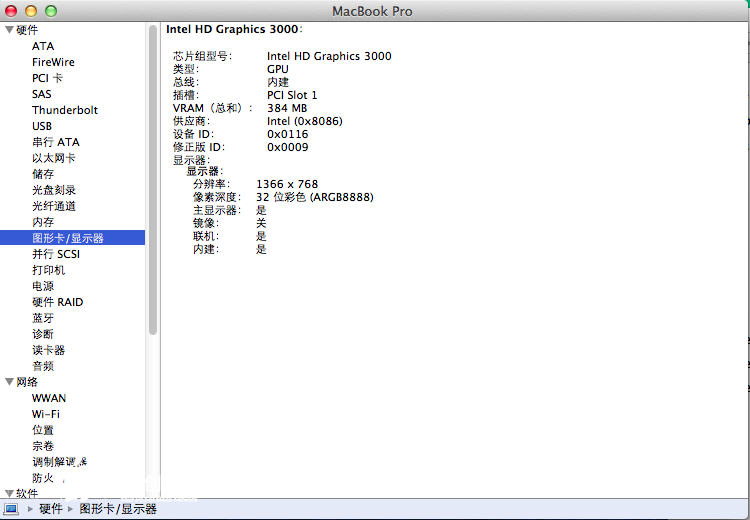Collapse the 硬件 (Hardware) section triangle
750x520 pixels.
tap(9, 30)
